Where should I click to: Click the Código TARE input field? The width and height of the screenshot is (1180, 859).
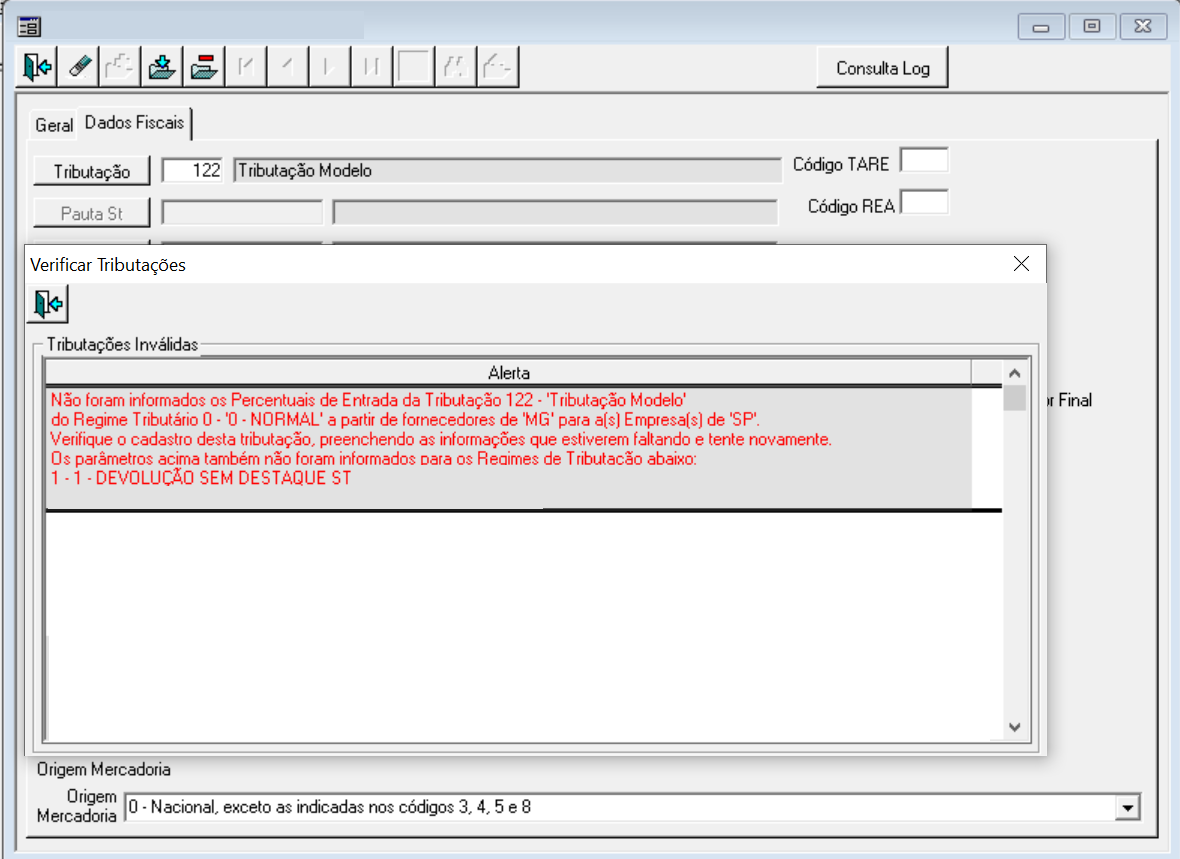(924, 161)
